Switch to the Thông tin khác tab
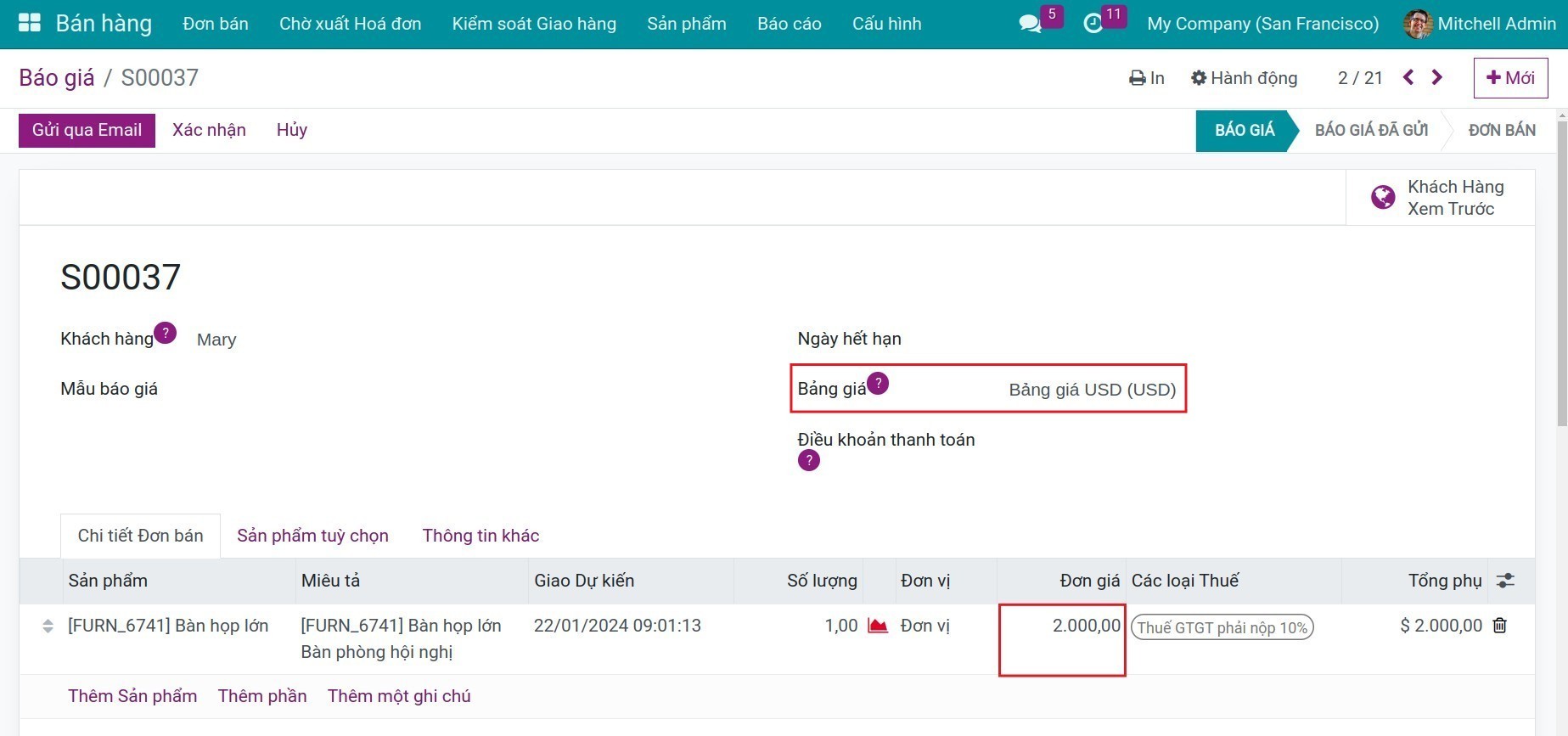The height and width of the screenshot is (736, 1568). point(481,536)
